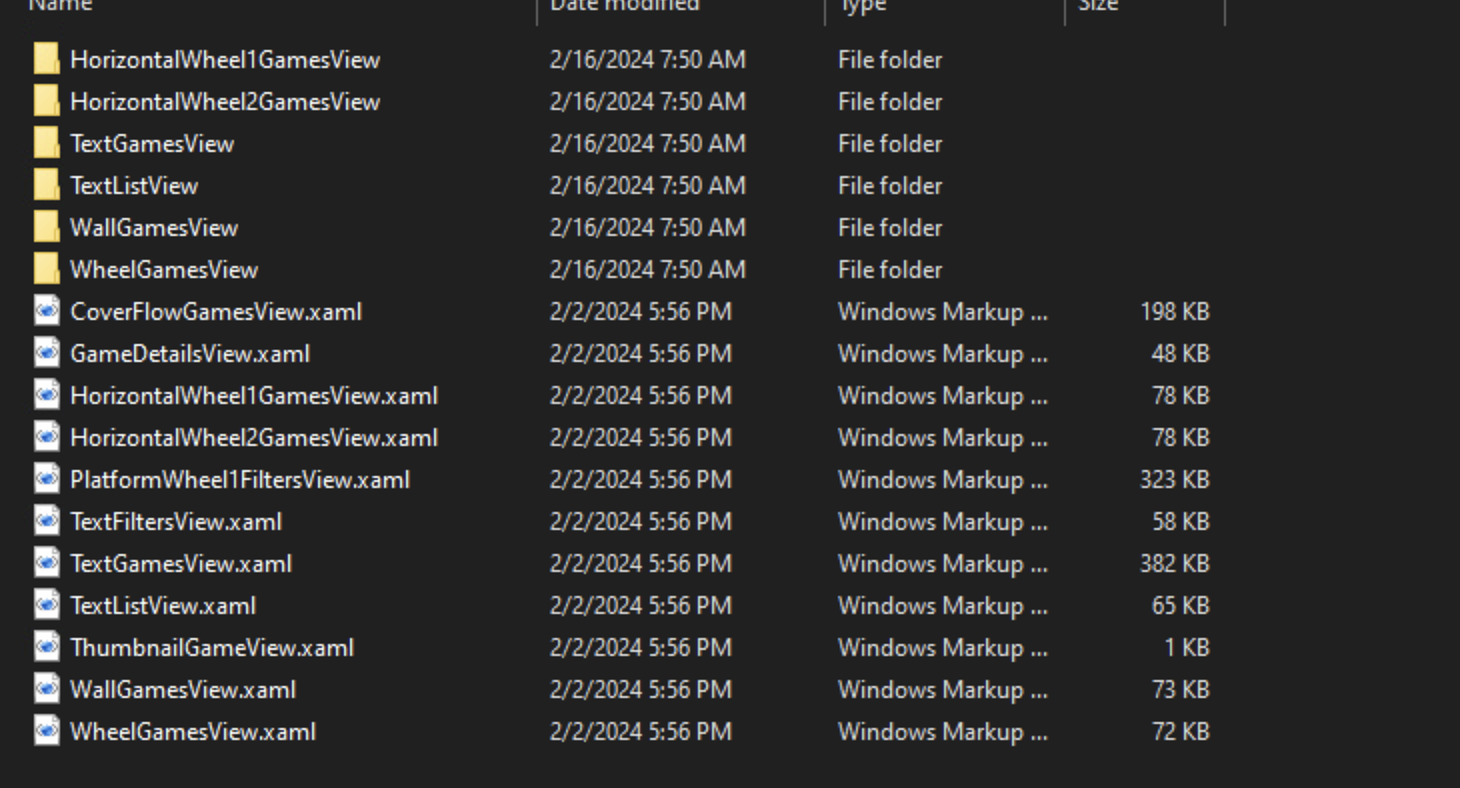1460x788 pixels.
Task: Sort by the Date modified column header
Action: pyautogui.click(x=625, y=5)
